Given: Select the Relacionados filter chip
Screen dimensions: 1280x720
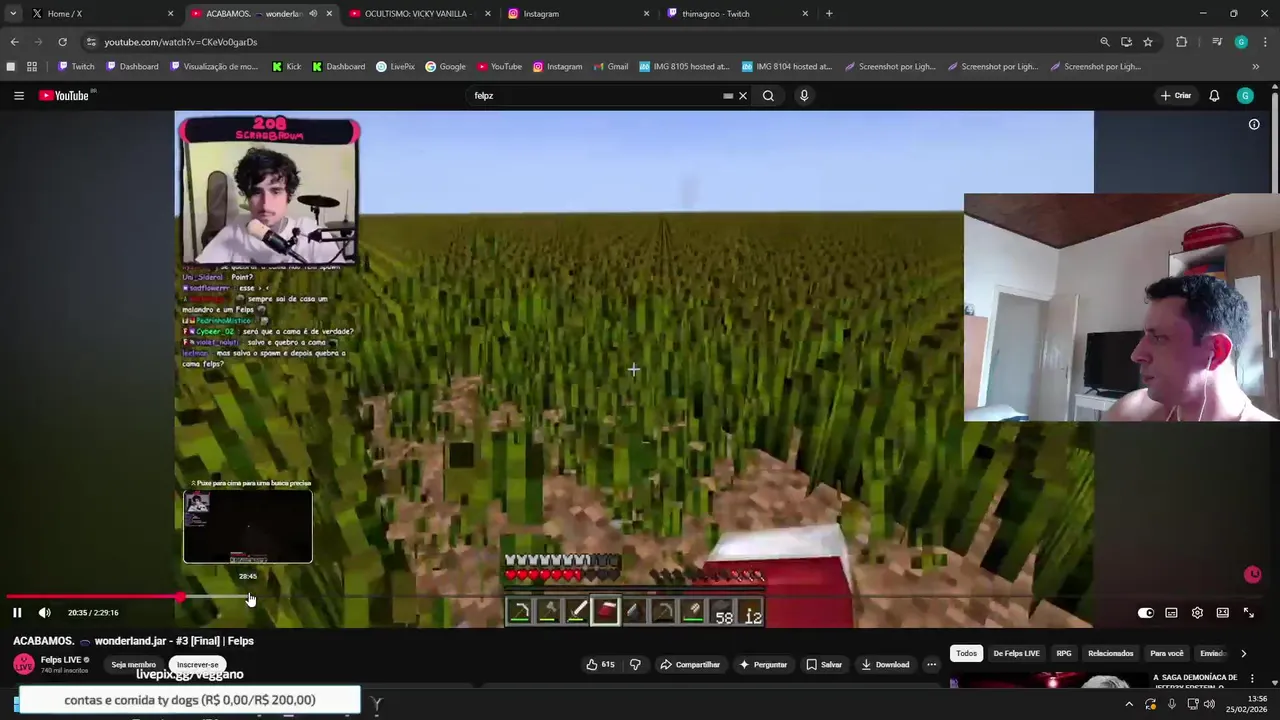Looking at the screenshot, I should click(1111, 654).
